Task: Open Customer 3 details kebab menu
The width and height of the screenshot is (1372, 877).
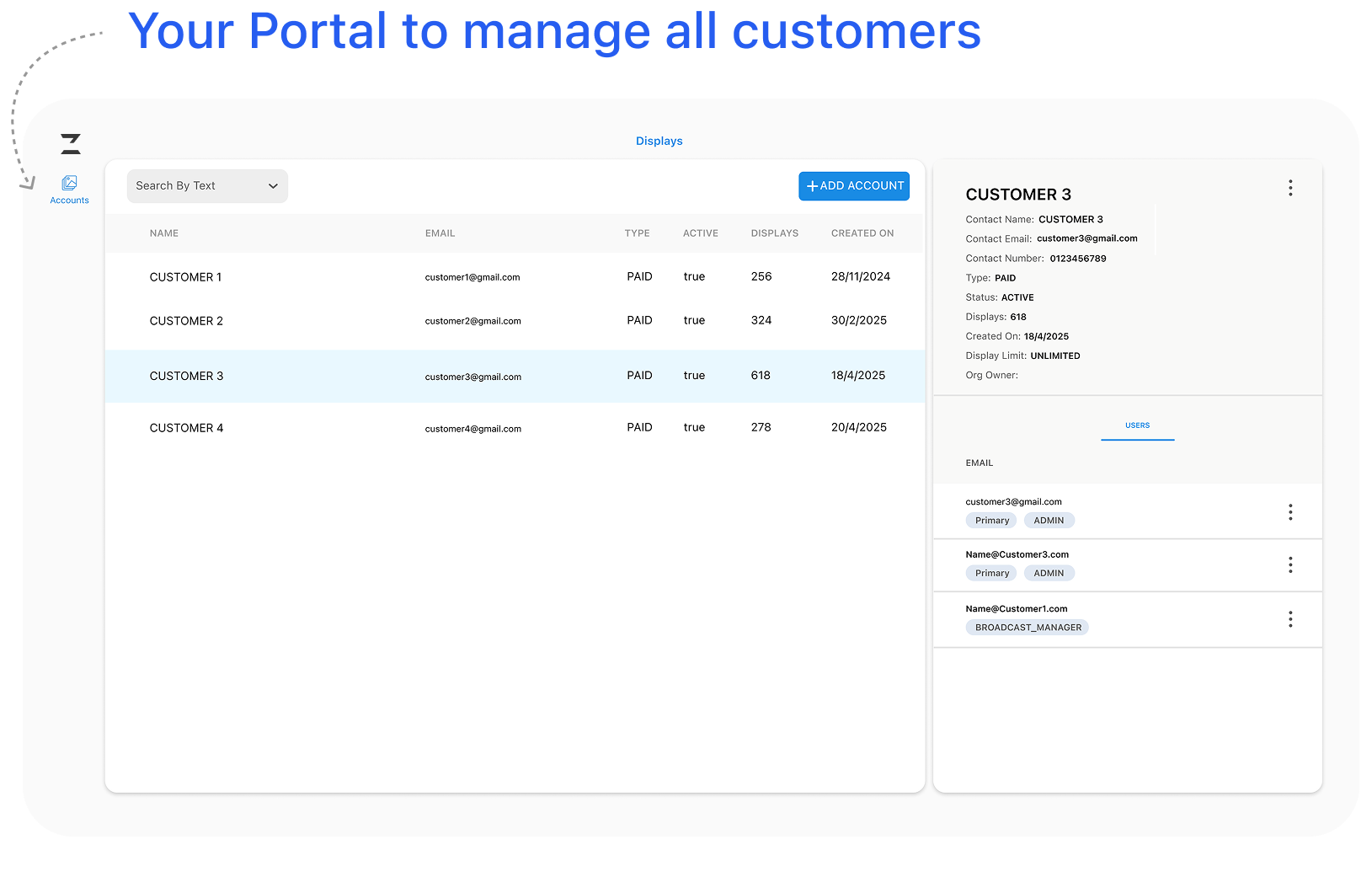Action: (x=1289, y=188)
